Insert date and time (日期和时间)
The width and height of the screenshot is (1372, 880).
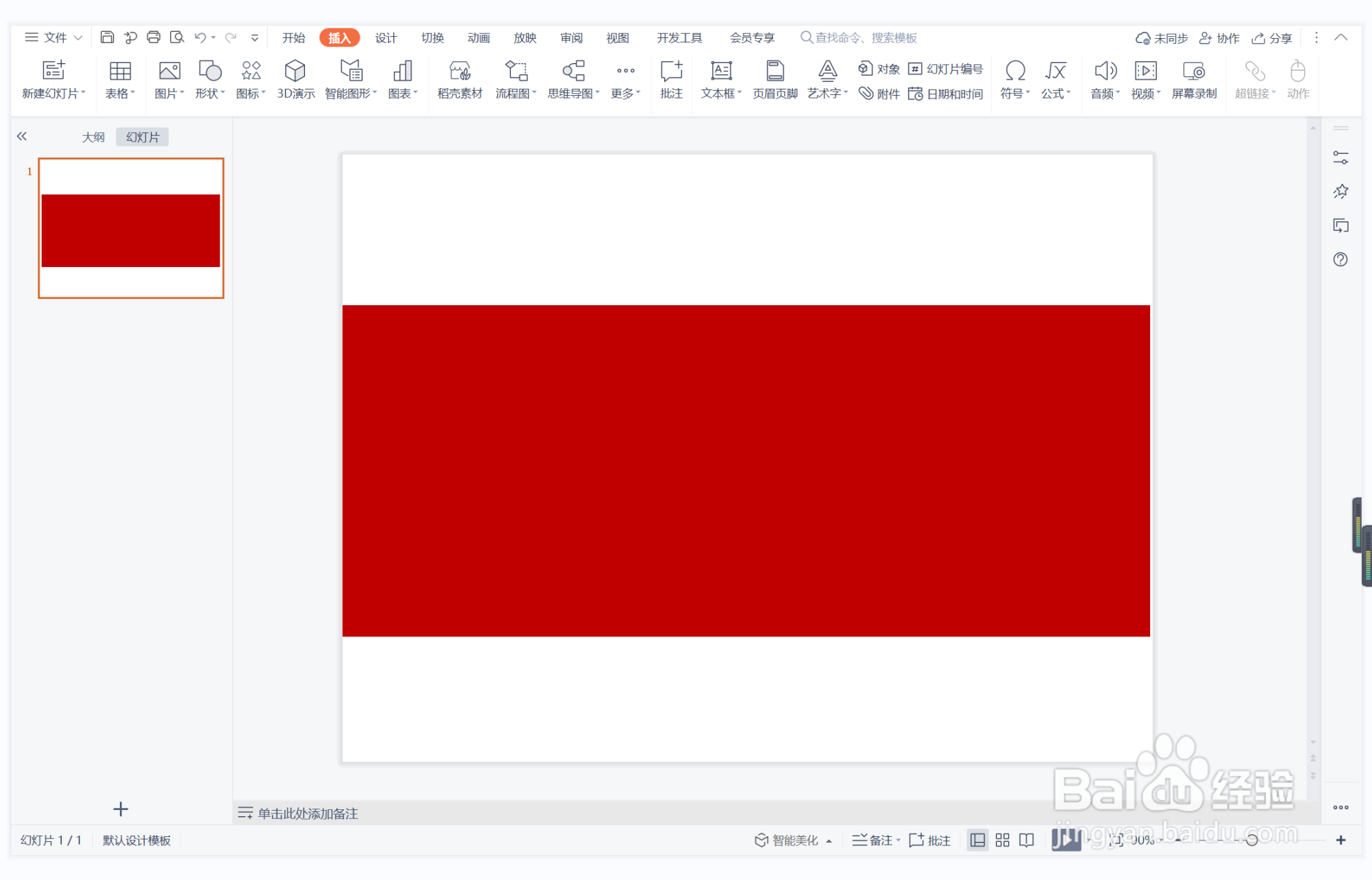coord(946,94)
